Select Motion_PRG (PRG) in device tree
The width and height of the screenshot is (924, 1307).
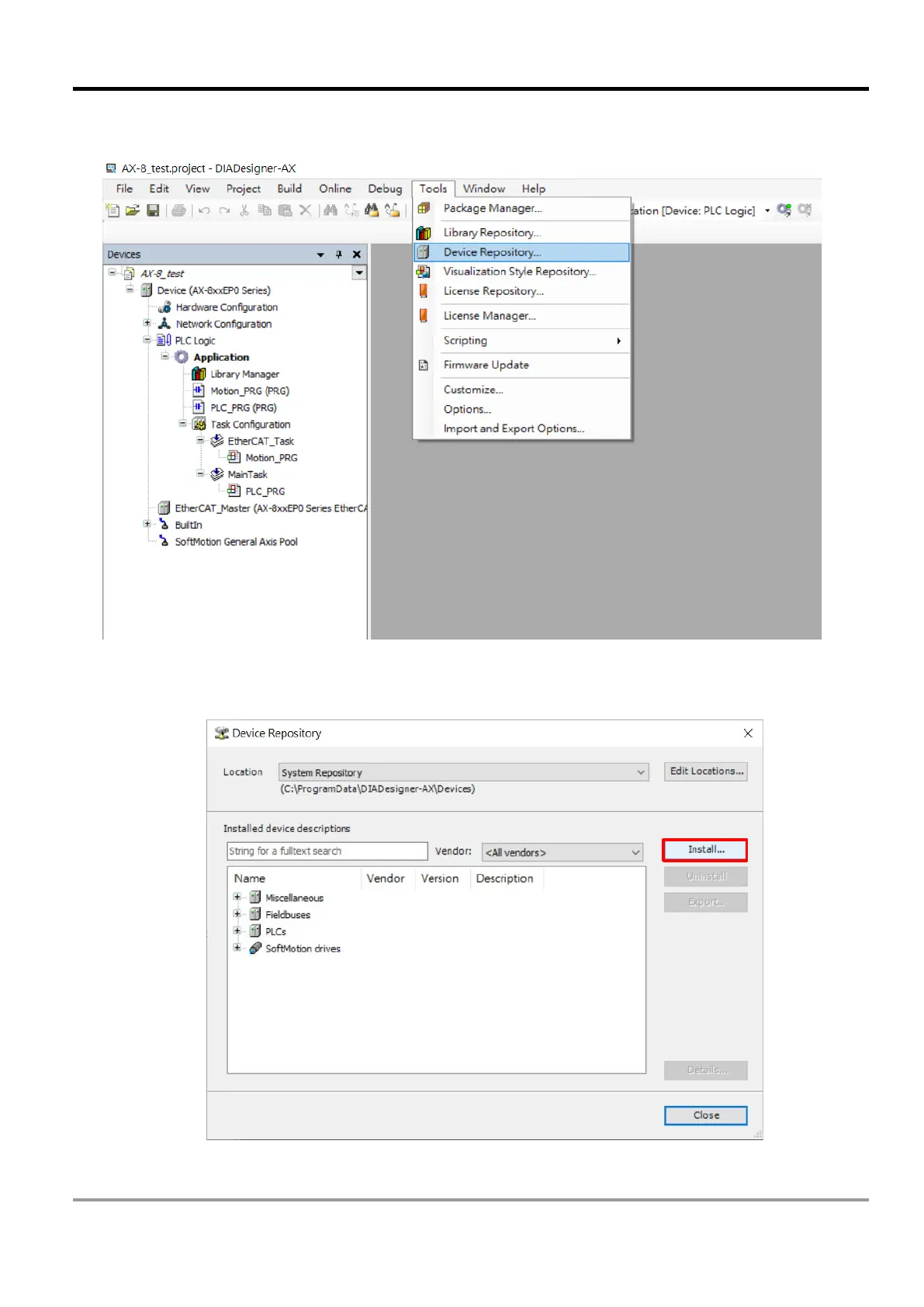(x=250, y=391)
